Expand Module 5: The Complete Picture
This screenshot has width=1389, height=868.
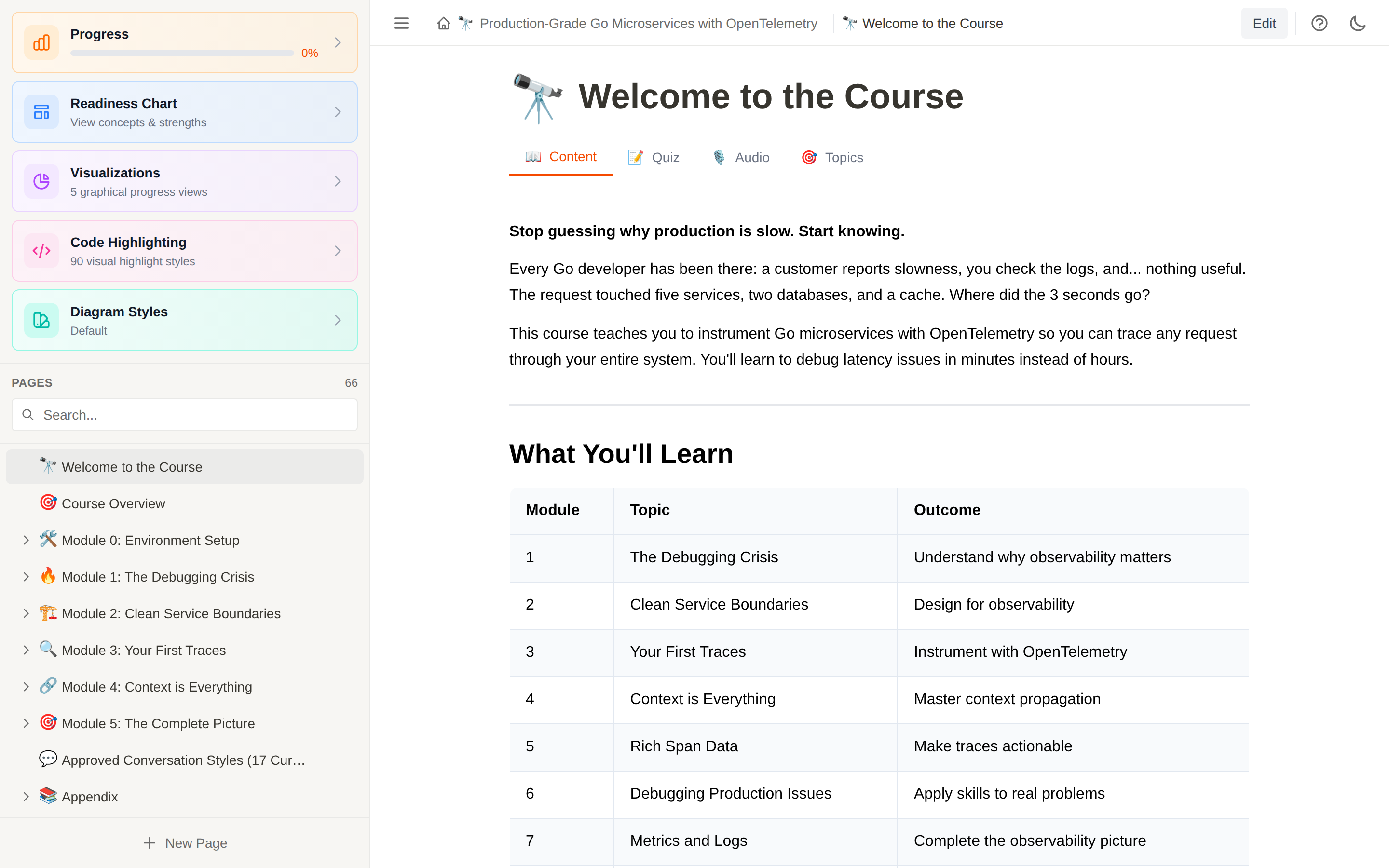pyautogui.click(x=26, y=723)
